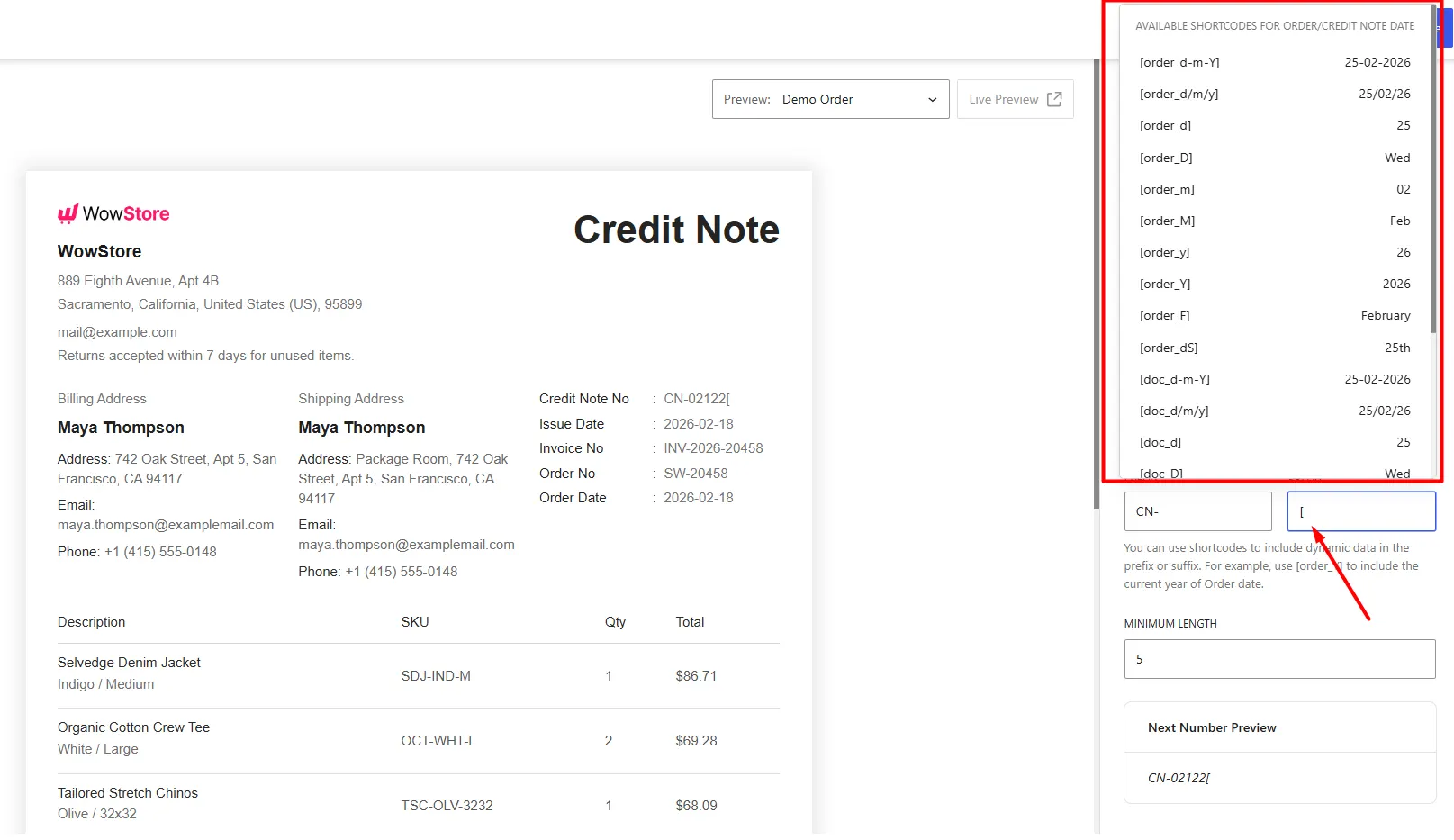1454x840 pixels.
Task: Click invoice number INV-2026-20458
Action: click(713, 448)
